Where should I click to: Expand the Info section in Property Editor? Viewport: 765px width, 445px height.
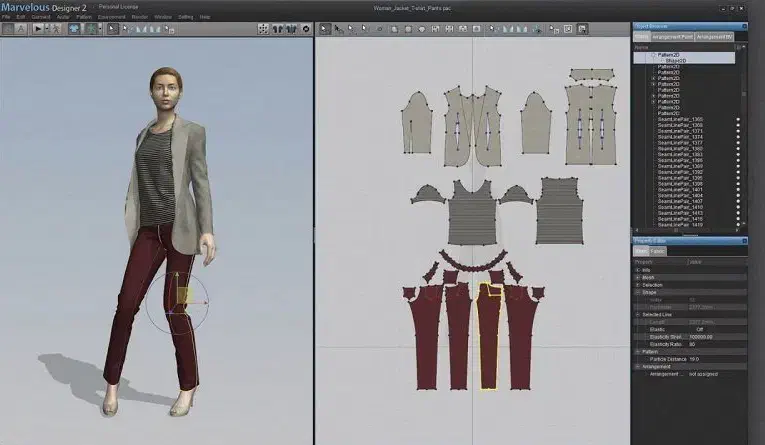(638, 270)
